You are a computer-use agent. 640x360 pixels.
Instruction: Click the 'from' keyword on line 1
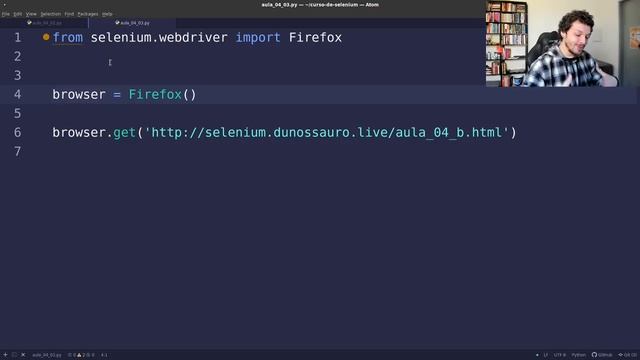pyautogui.click(x=68, y=38)
